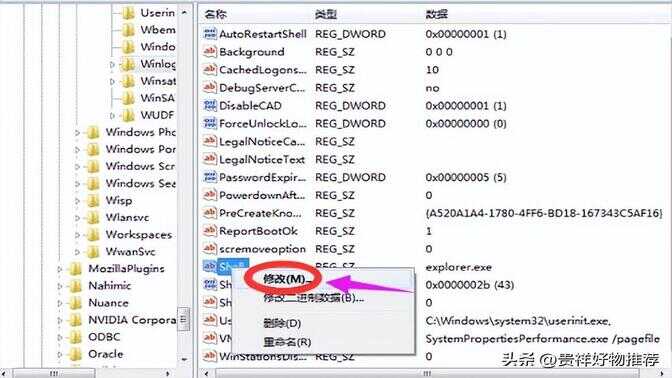Click the WinSAT folder icon
This screenshot has height=378, width=672.
point(128,98)
